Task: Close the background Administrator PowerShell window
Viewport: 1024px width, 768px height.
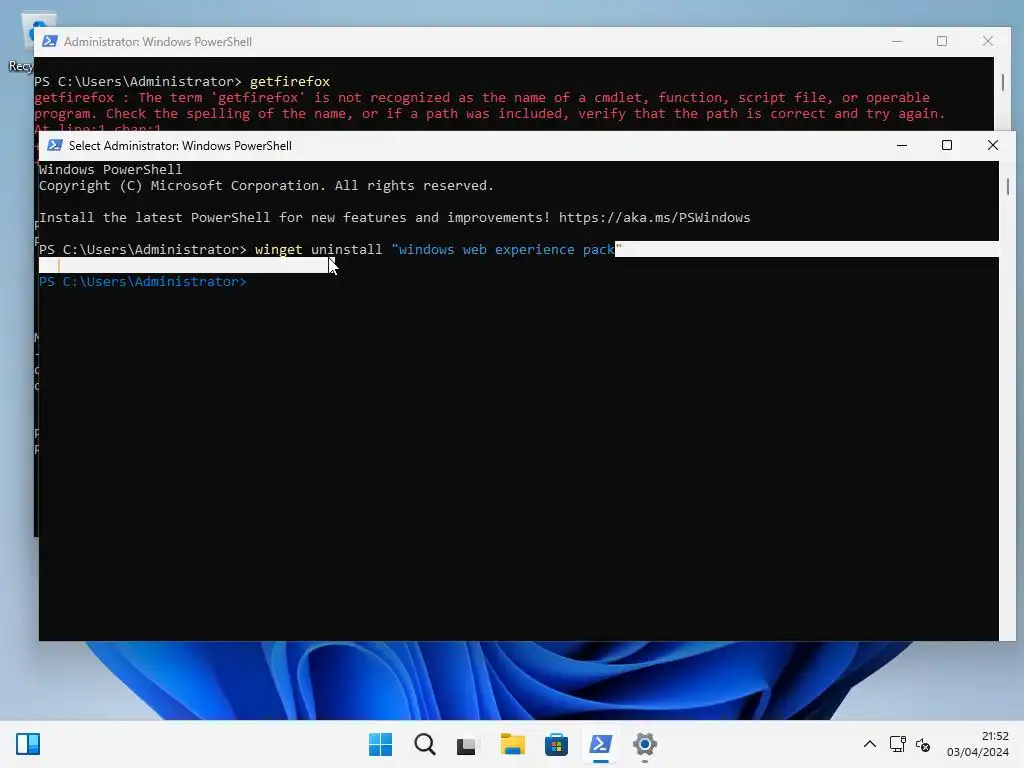Action: (x=988, y=41)
